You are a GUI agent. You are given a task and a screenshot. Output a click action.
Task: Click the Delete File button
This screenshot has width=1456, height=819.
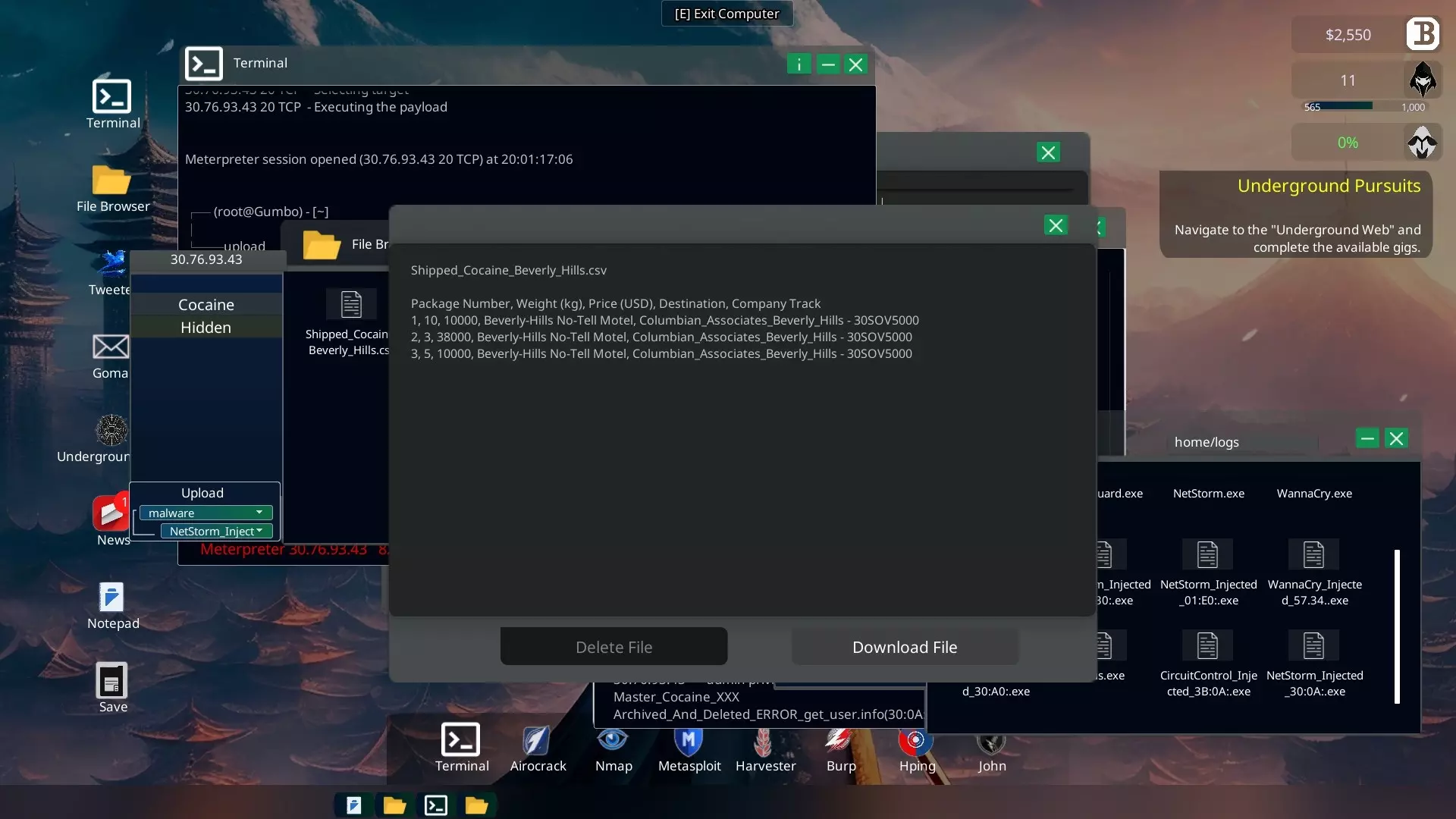click(x=613, y=647)
